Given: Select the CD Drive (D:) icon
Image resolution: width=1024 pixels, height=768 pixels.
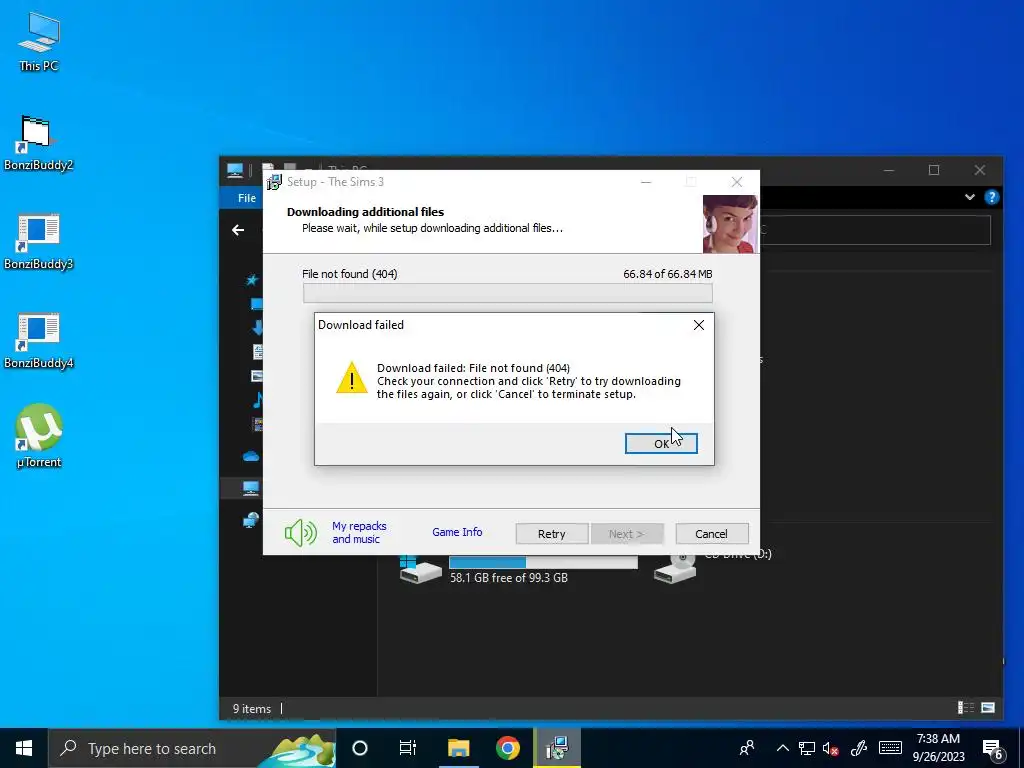Looking at the screenshot, I should click(675, 569).
